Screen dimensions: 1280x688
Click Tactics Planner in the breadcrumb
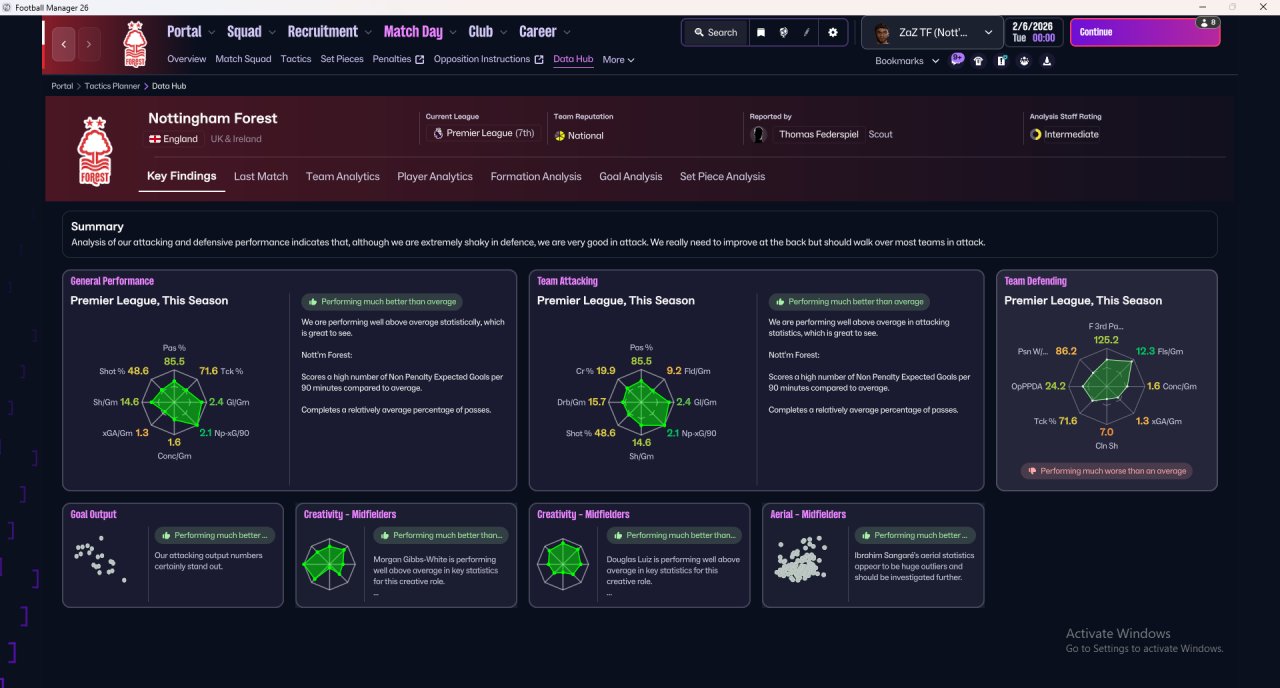tap(112, 86)
